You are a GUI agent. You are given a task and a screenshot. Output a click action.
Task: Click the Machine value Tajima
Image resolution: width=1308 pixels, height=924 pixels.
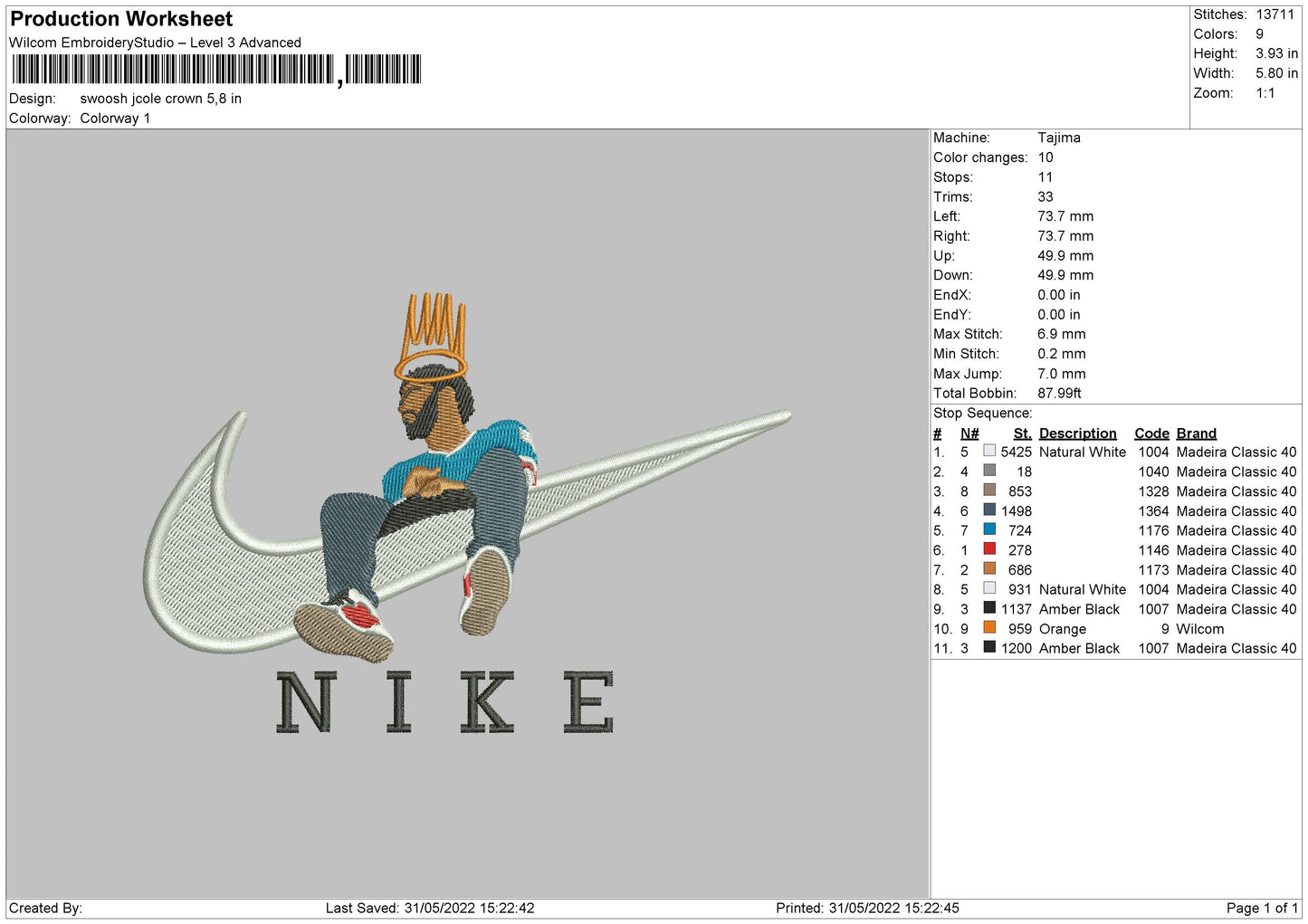click(x=1059, y=138)
